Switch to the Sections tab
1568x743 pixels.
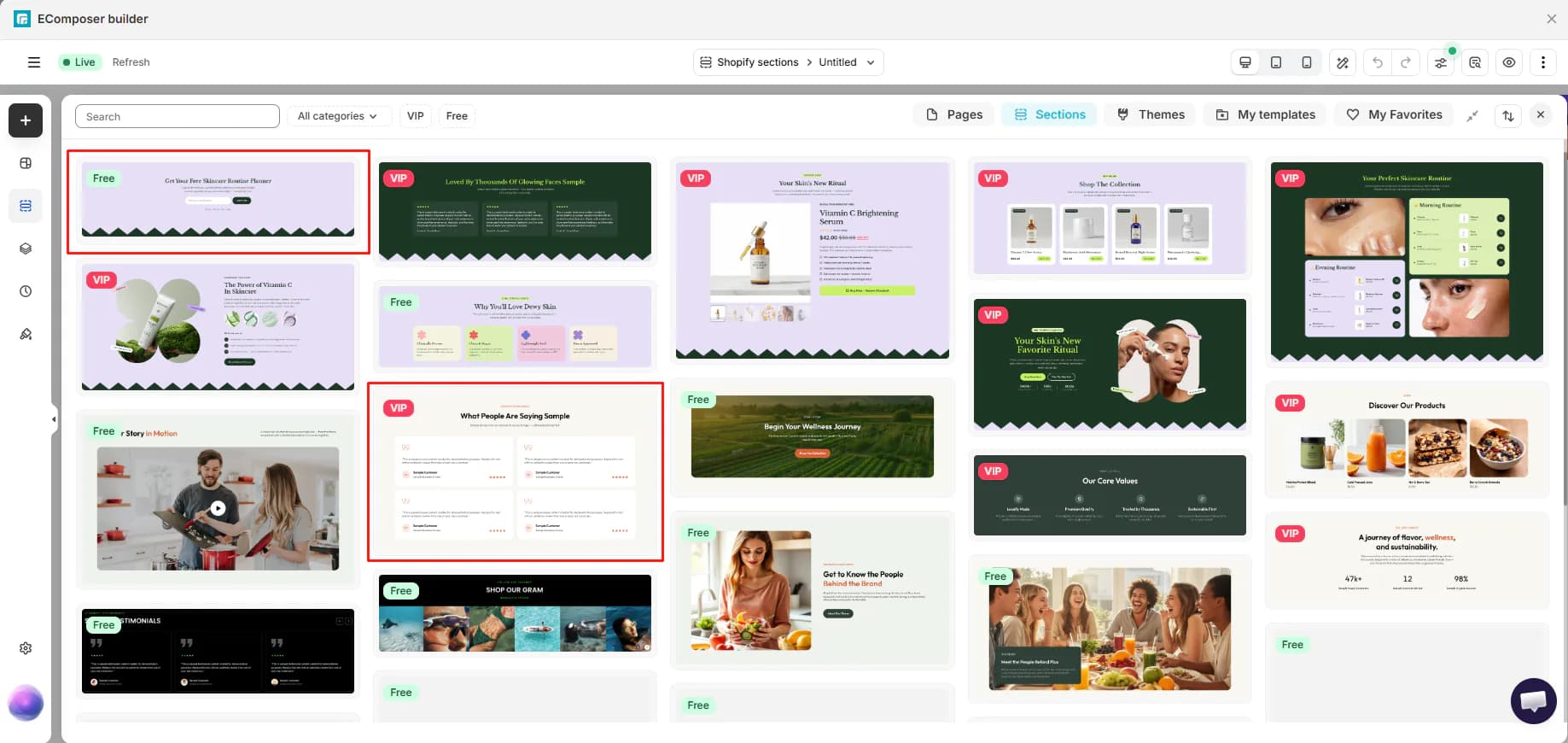(1049, 114)
